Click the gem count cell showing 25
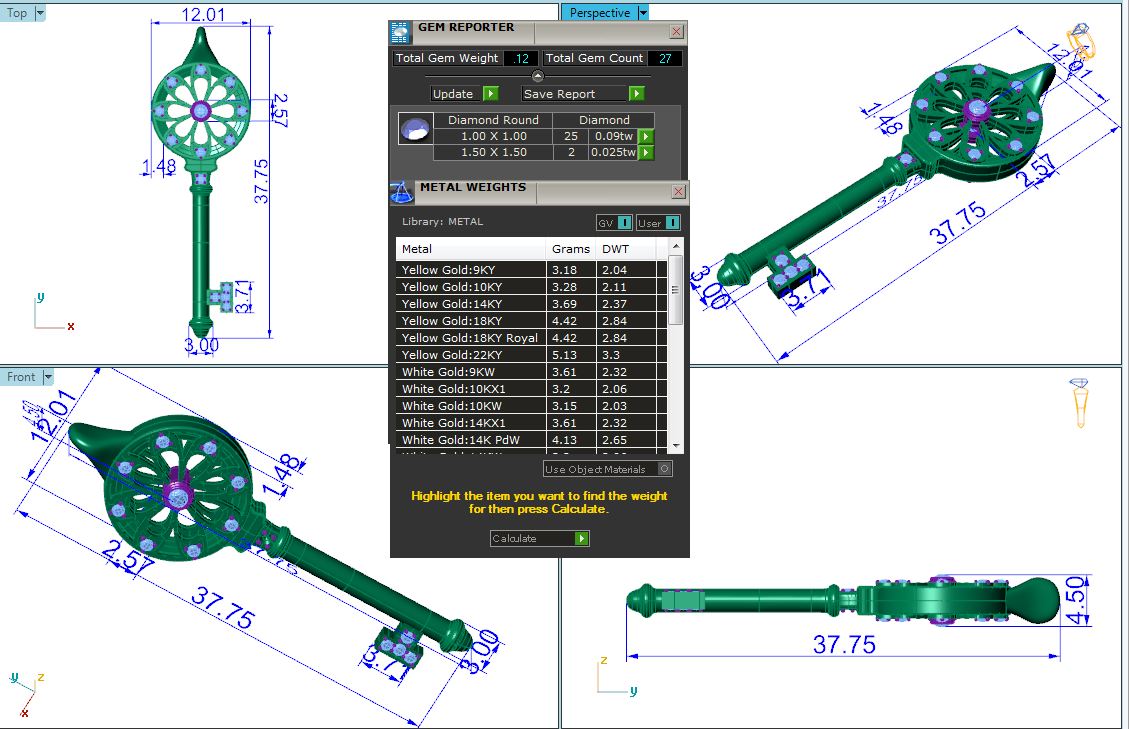This screenshot has width=1129, height=729. [571, 136]
